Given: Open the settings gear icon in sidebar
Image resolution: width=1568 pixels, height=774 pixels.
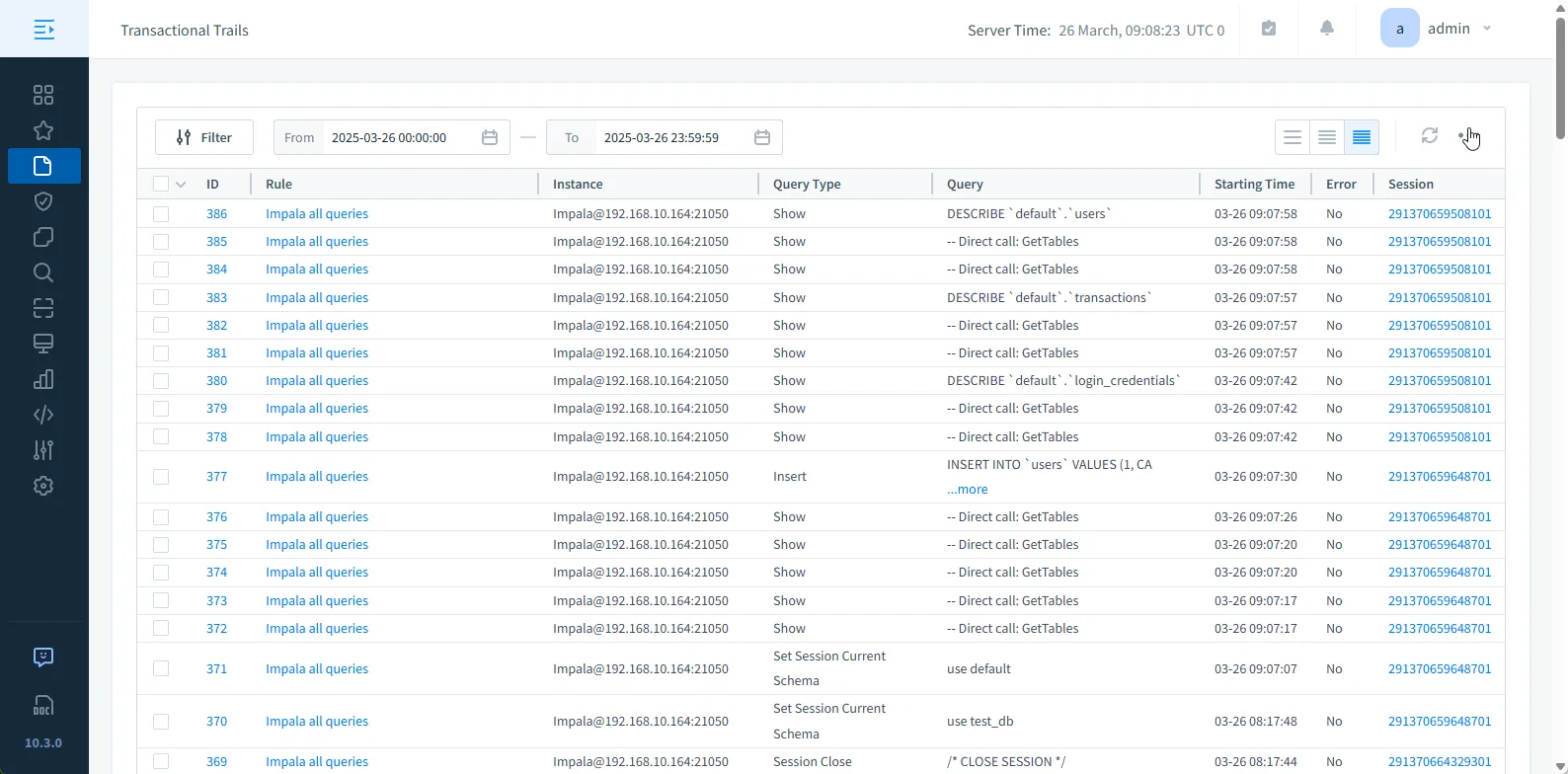Looking at the screenshot, I should click(43, 486).
